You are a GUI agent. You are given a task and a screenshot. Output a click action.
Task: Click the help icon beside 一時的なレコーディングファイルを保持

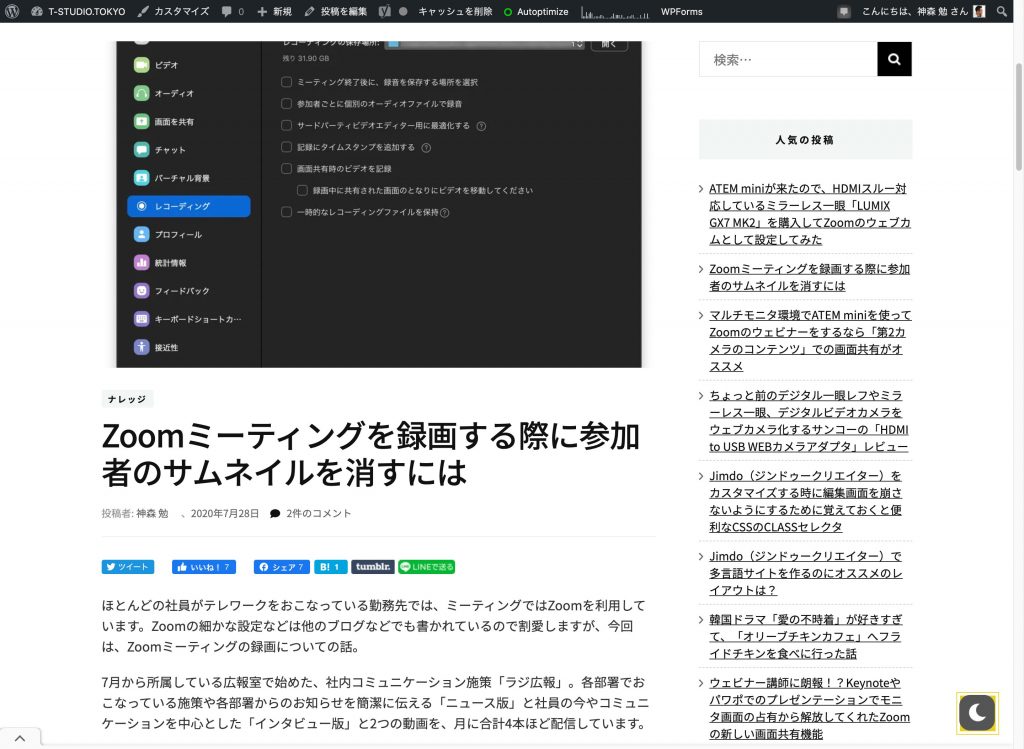445,212
